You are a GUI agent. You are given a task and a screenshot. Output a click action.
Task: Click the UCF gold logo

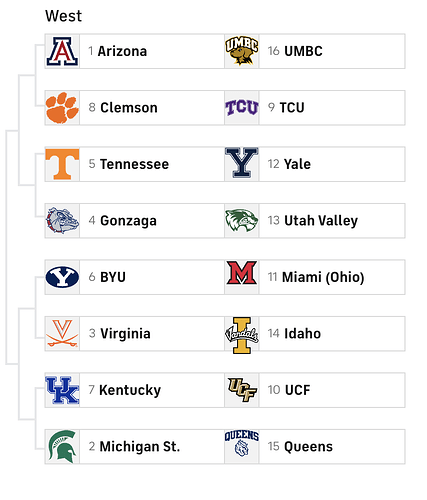(x=242, y=389)
